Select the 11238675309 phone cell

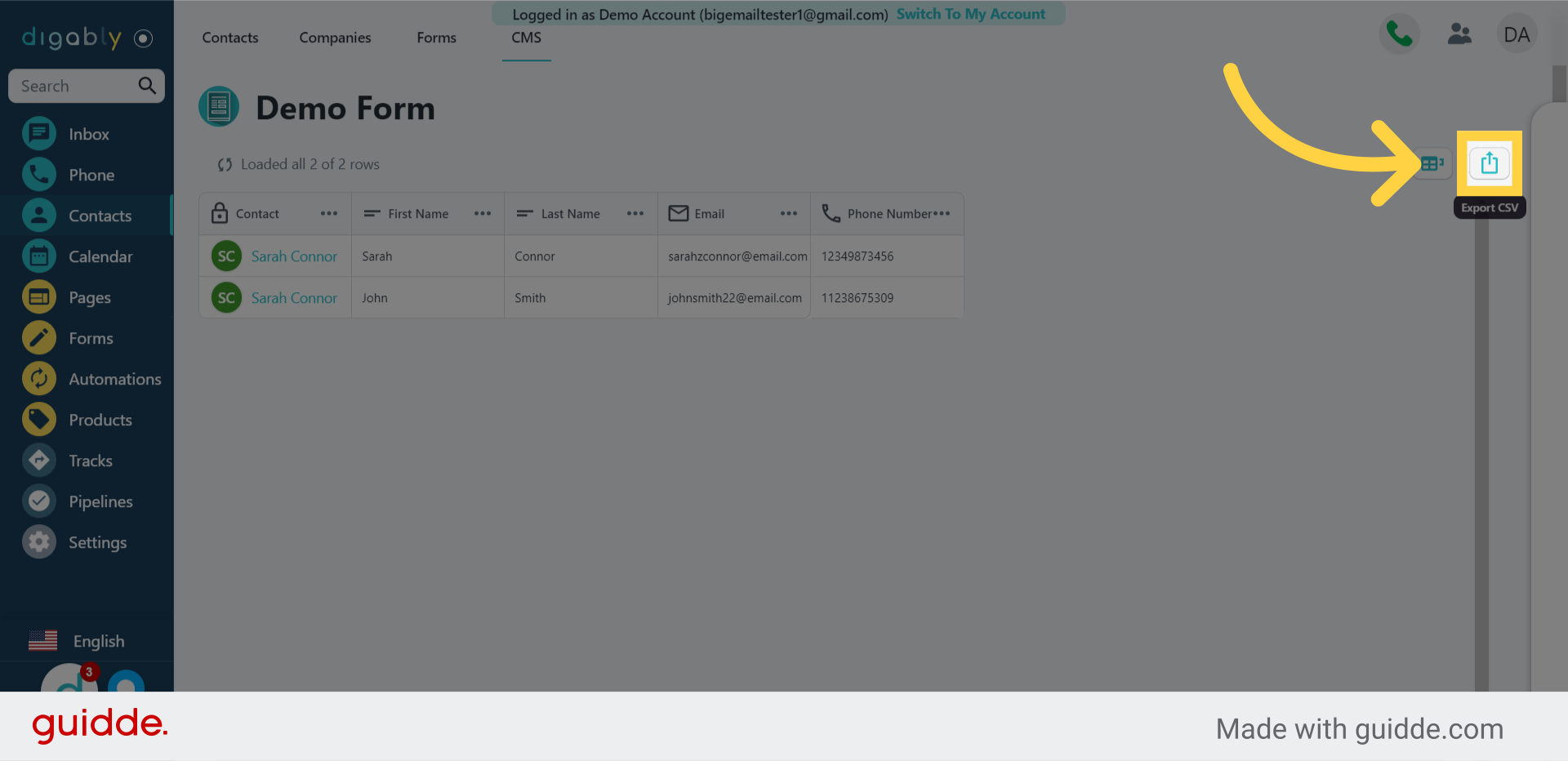tap(887, 298)
